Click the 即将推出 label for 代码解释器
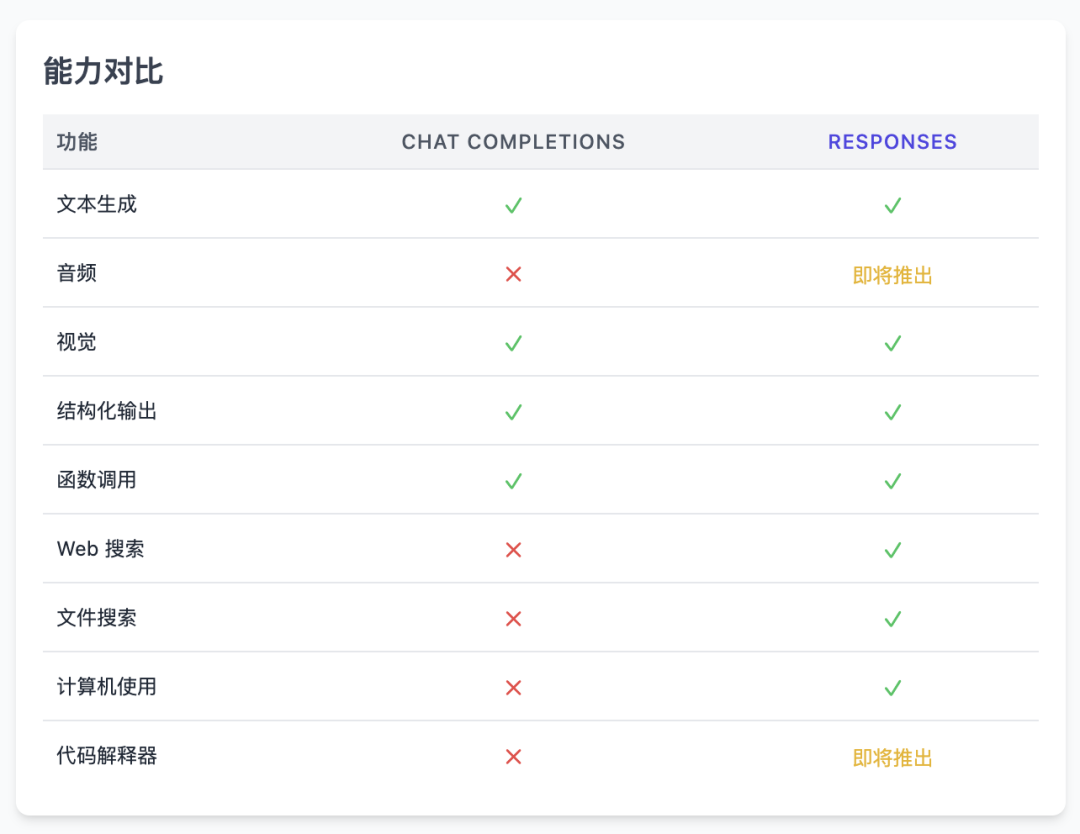Screen dimensions: 1080x834 (892, 757)
